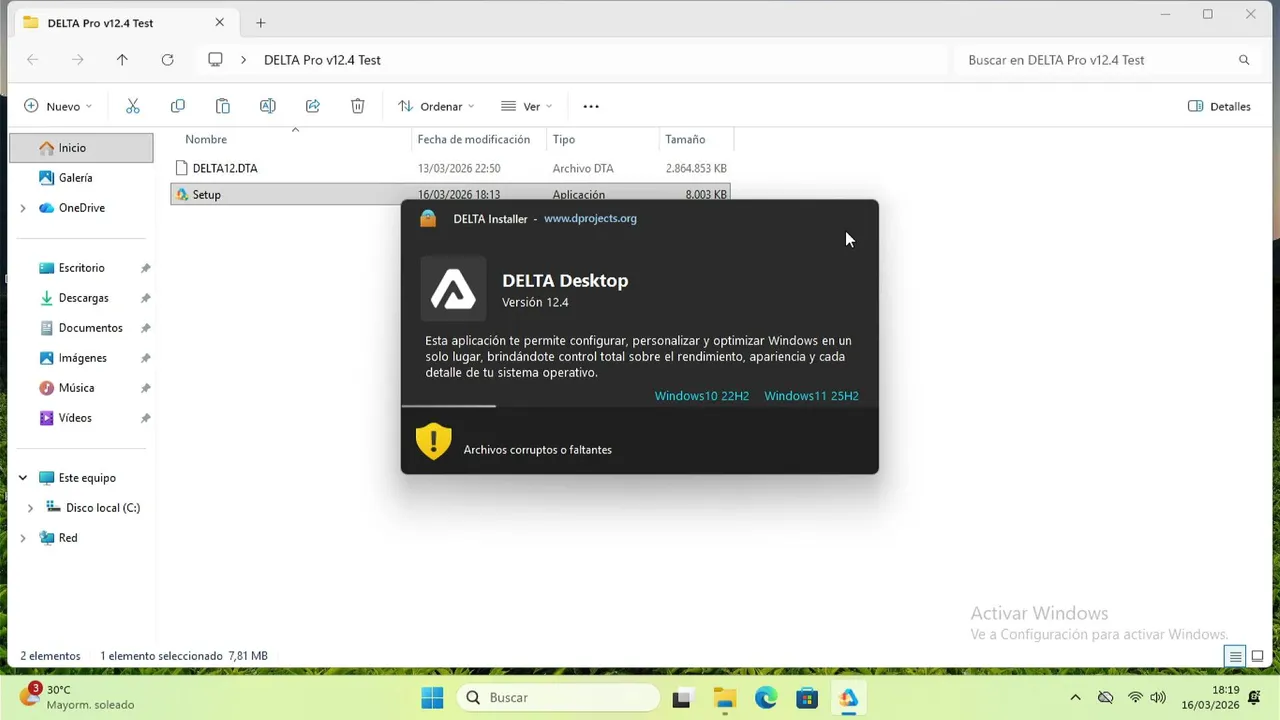Open the Windows Start button
Image resolution: width=1280 pixels, height=720 pixels.
(432, 698)
